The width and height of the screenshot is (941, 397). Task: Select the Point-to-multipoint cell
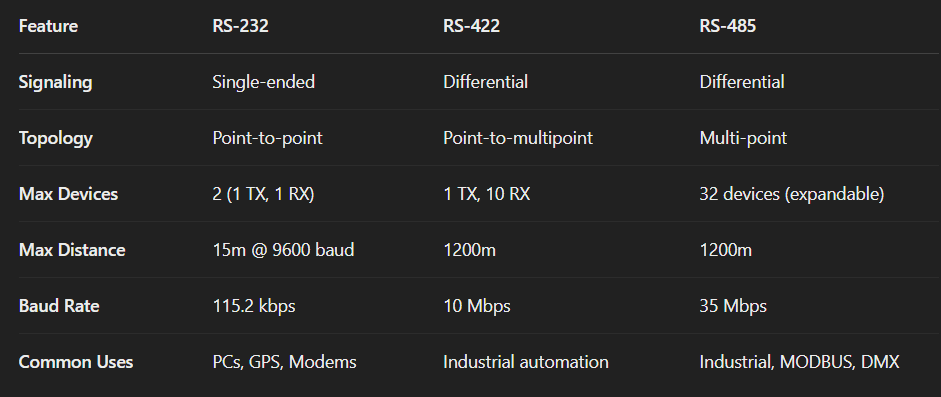click(518, 138)
